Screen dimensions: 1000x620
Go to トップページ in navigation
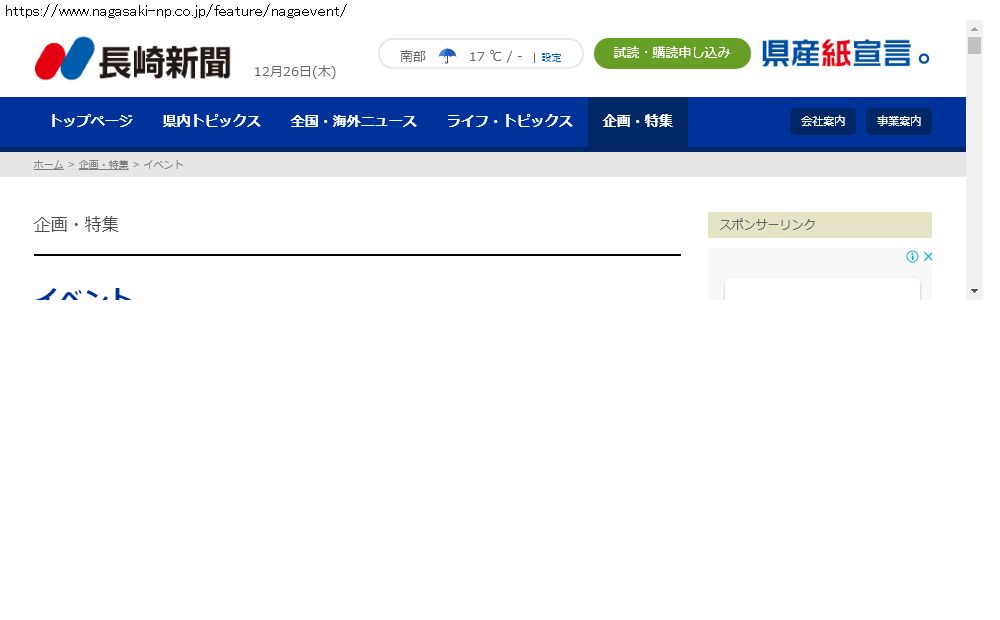click(x=91, y=121)
